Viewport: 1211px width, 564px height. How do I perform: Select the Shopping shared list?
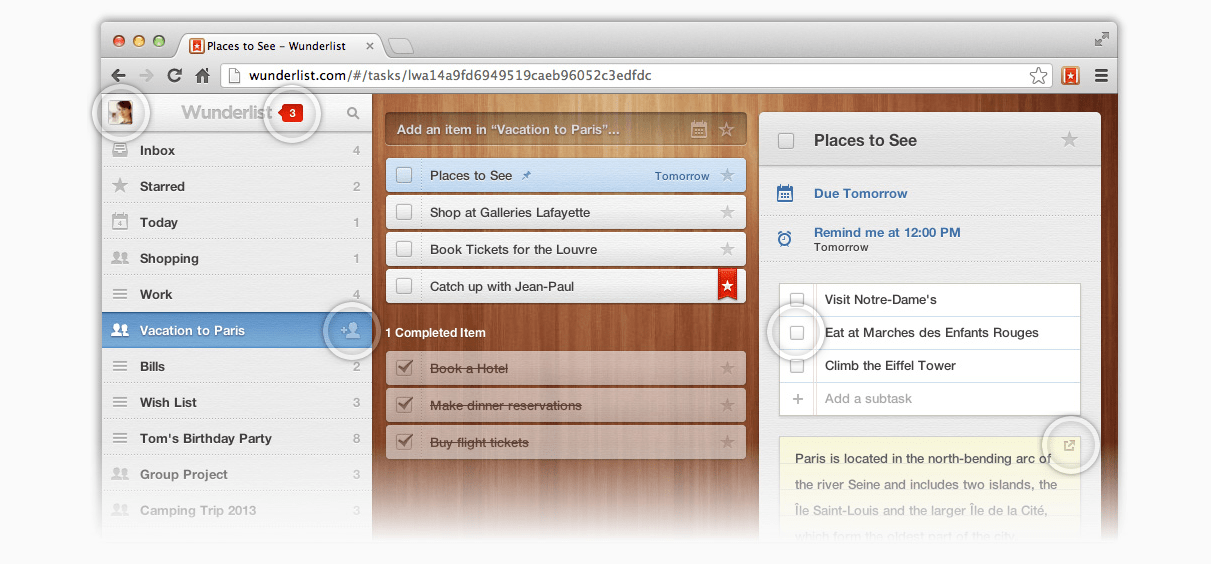237,258
